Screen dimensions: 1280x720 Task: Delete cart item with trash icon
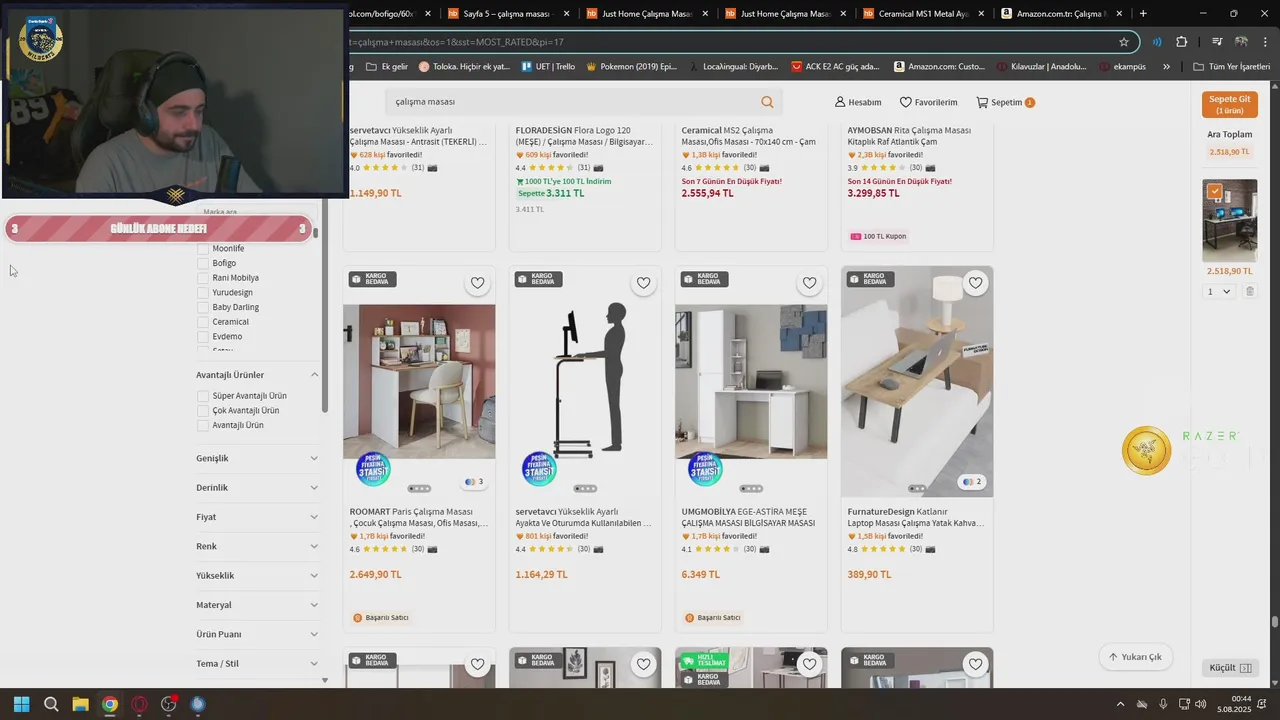click(x=1249, y=291)
